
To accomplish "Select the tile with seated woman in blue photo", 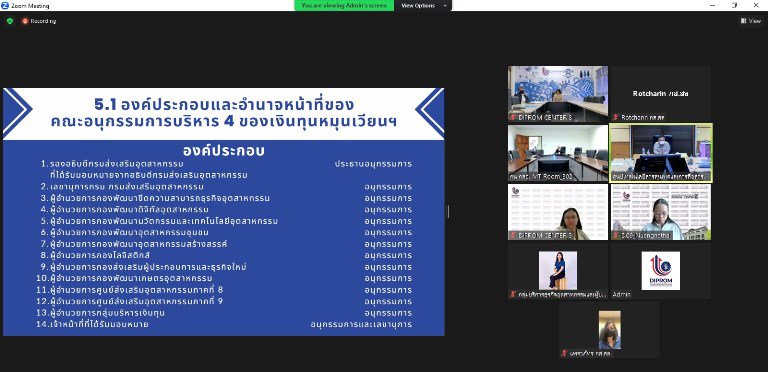I will [558, 271].
